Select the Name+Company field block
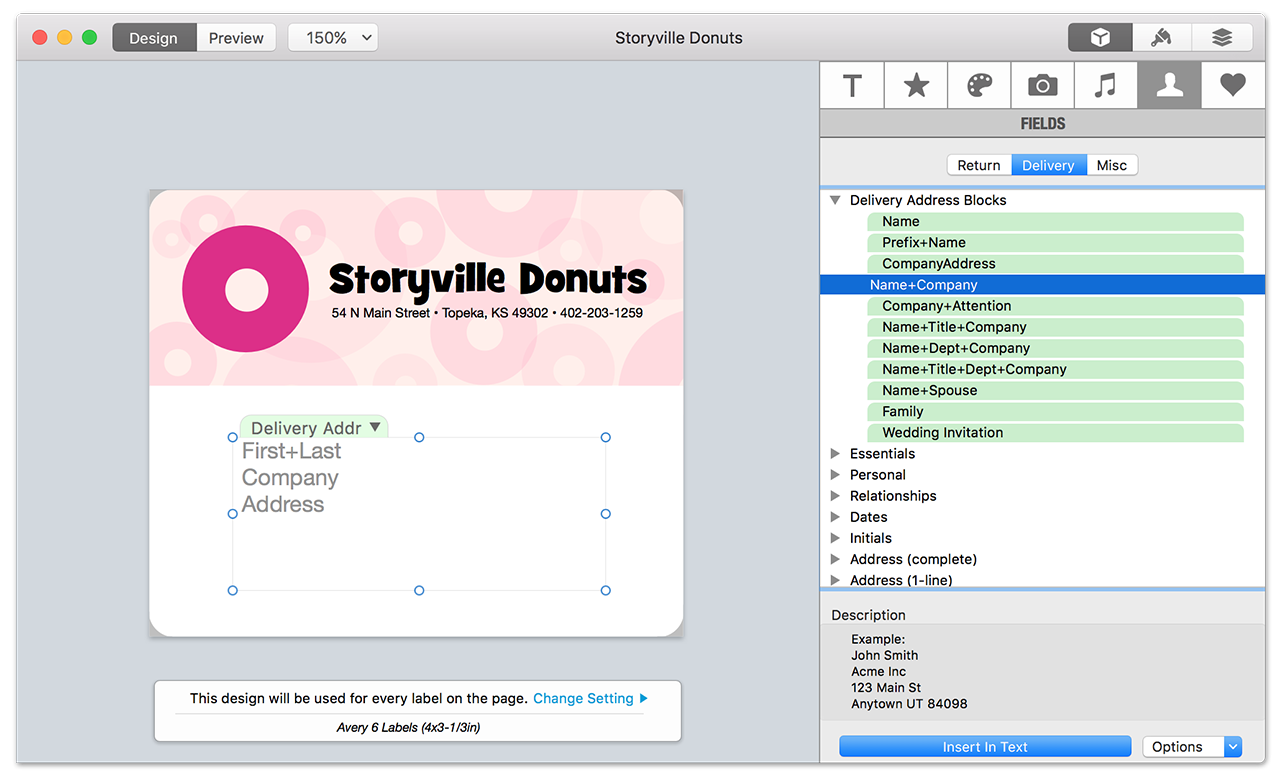The image size is (1280, 779). (x=1042, y=285)
